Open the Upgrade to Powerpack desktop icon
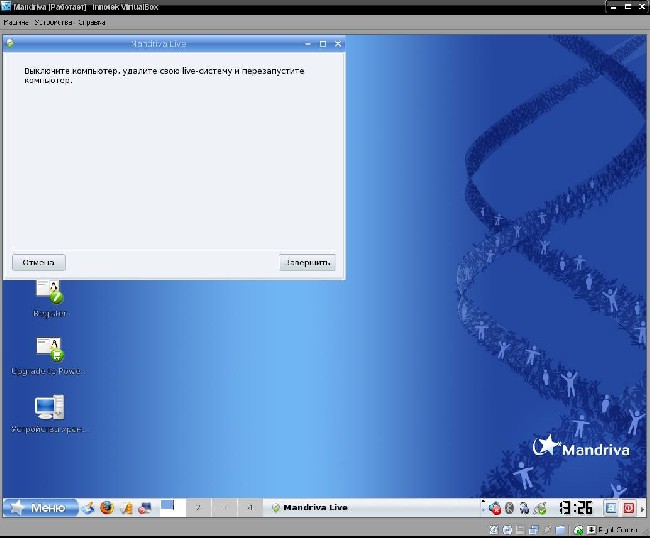This screenshot has width=650, height=538. point(49,356)
